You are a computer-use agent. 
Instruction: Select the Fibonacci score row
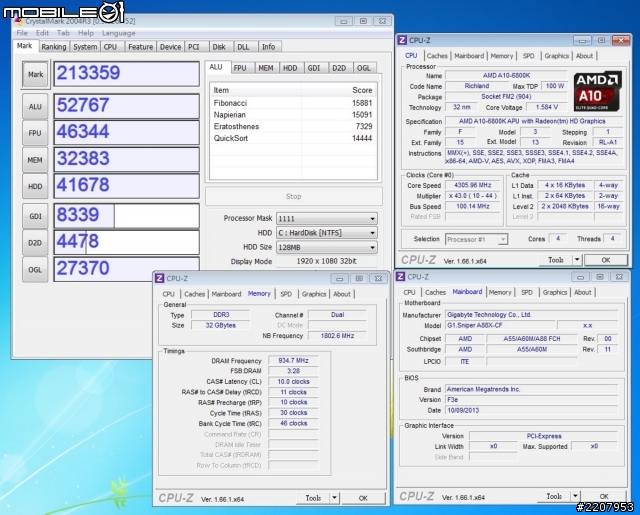click(293, 103)
